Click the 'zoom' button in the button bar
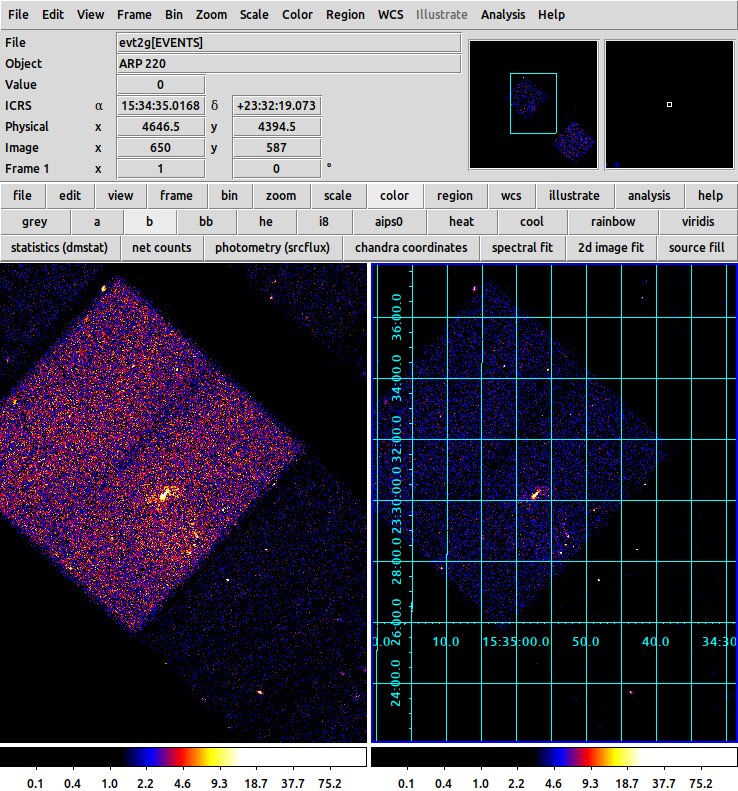The image size is (738, 791). (x=281, y=196)
